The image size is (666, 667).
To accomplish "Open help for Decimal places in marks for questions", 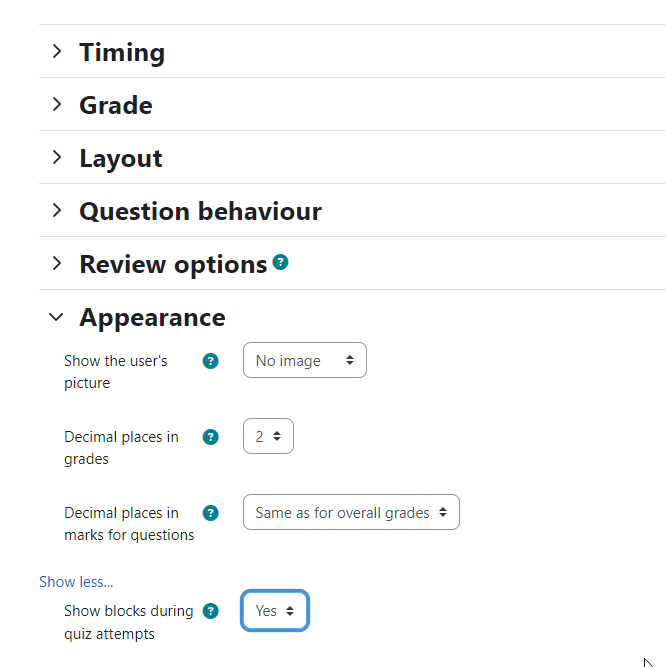I will point(211,513).
